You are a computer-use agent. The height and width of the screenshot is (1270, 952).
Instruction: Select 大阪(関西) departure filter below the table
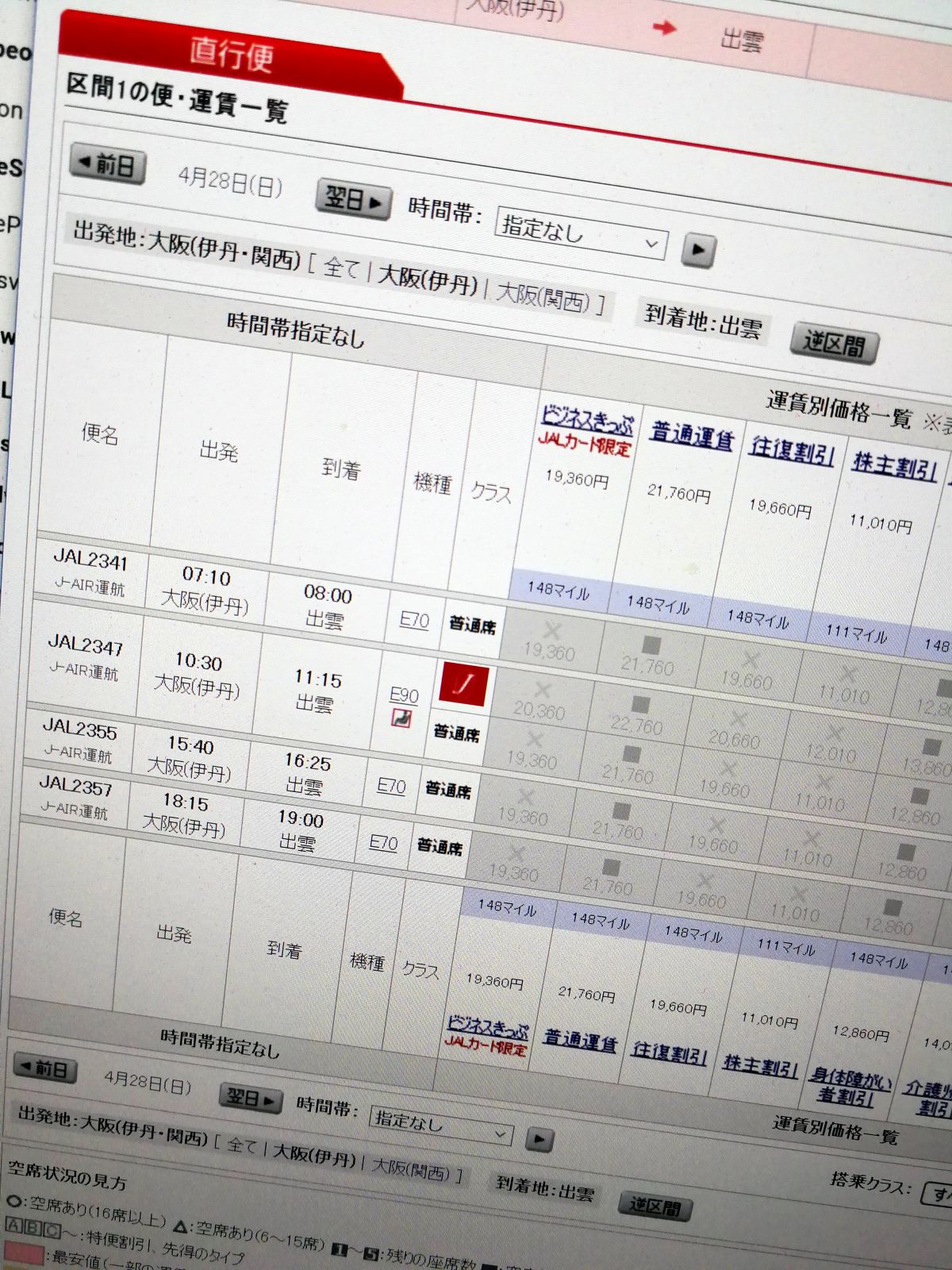[411, 1169]
